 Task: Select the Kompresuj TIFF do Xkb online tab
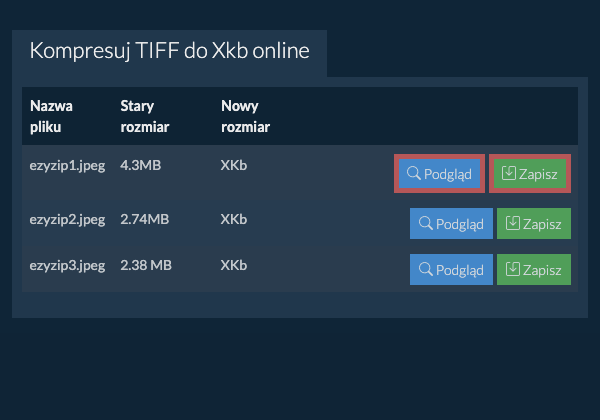point(169,52)
